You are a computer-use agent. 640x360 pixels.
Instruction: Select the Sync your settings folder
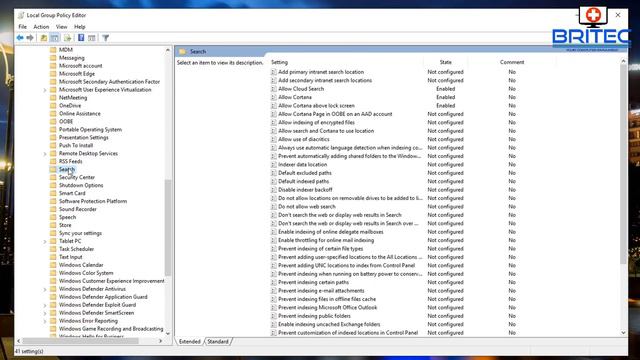(80, 233)
